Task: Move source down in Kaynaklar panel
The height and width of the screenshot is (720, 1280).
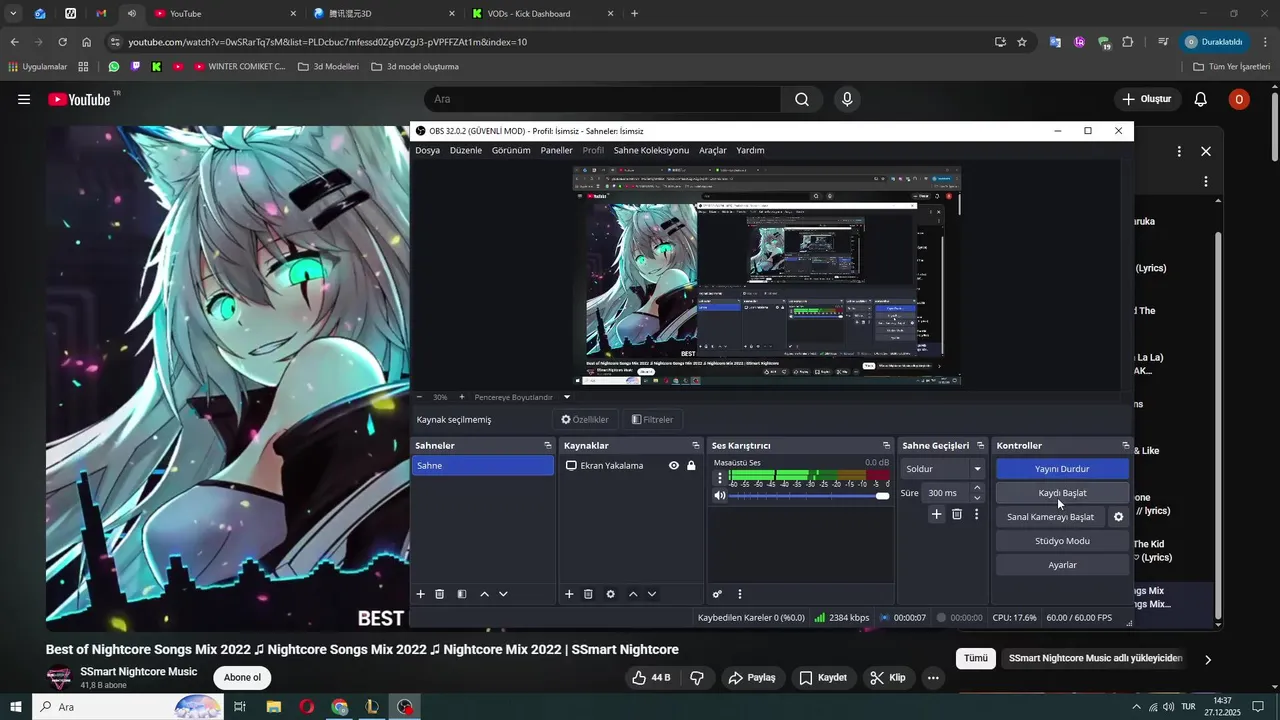Action: point(652,594)
